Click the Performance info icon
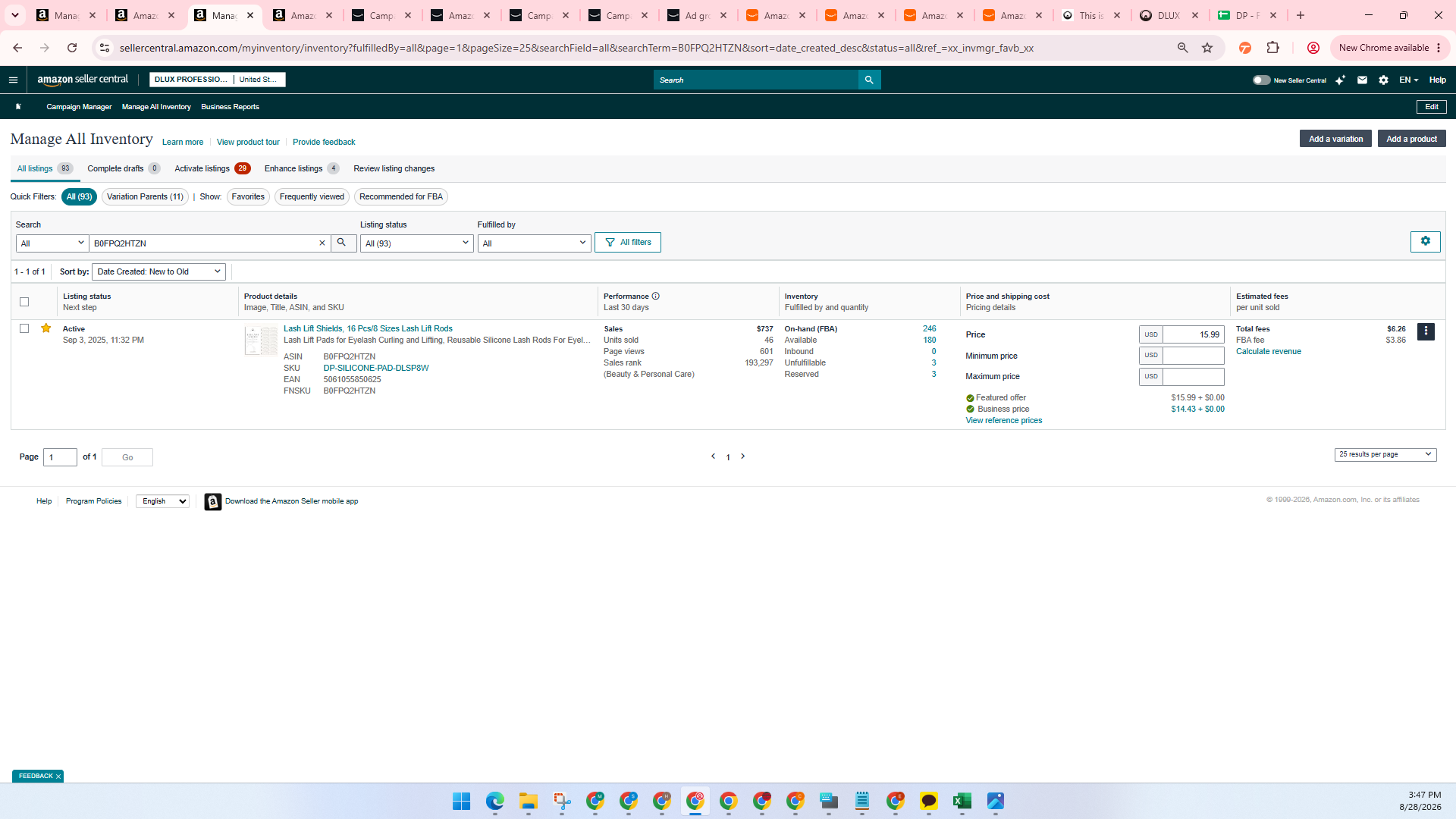Screen dimensions: 1456x819 656,297
